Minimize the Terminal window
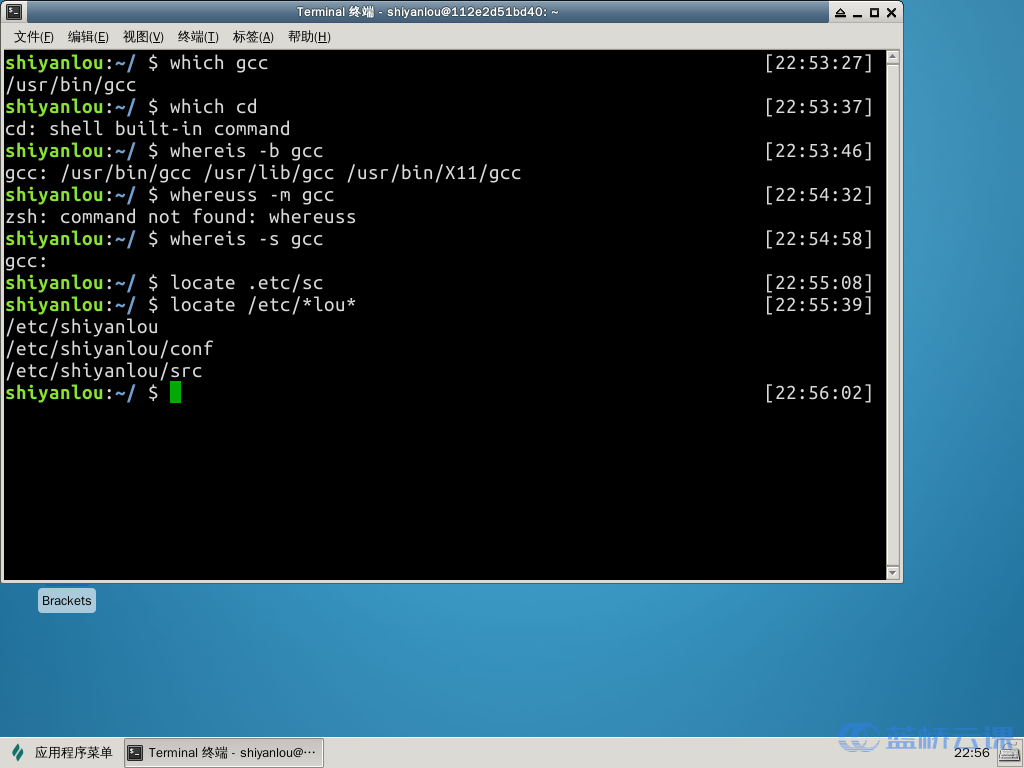This screenshot has width=1024, height=768. 857,12
